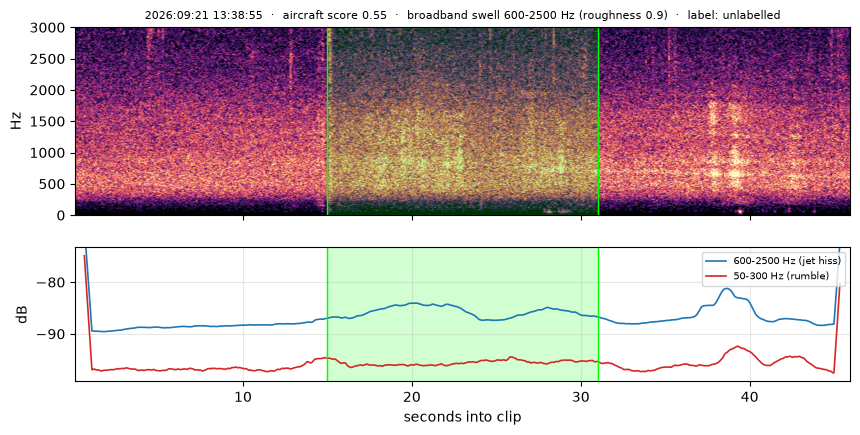Image resolution: width=860 pixels, height=435 pixels.
Task: Click the green end marker line in spectrogram
Action: pos(598,121)
